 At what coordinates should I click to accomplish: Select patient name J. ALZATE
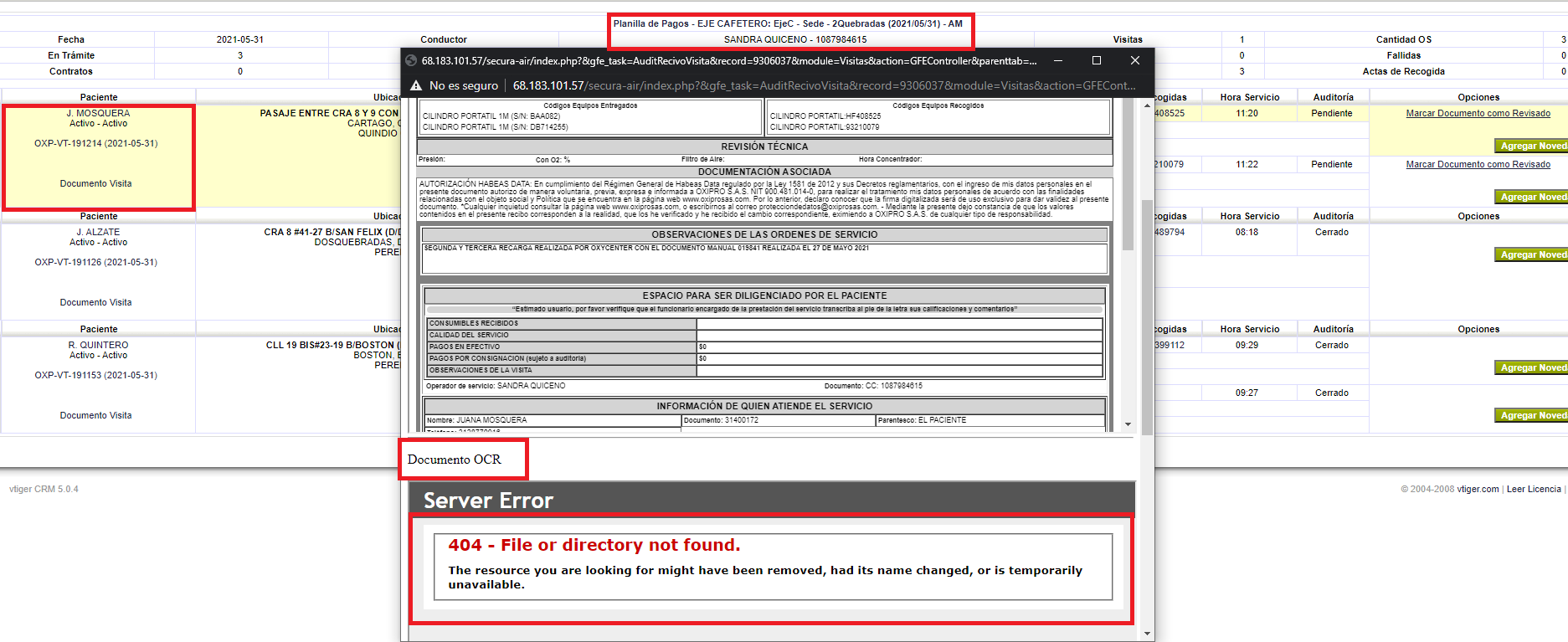99,232
